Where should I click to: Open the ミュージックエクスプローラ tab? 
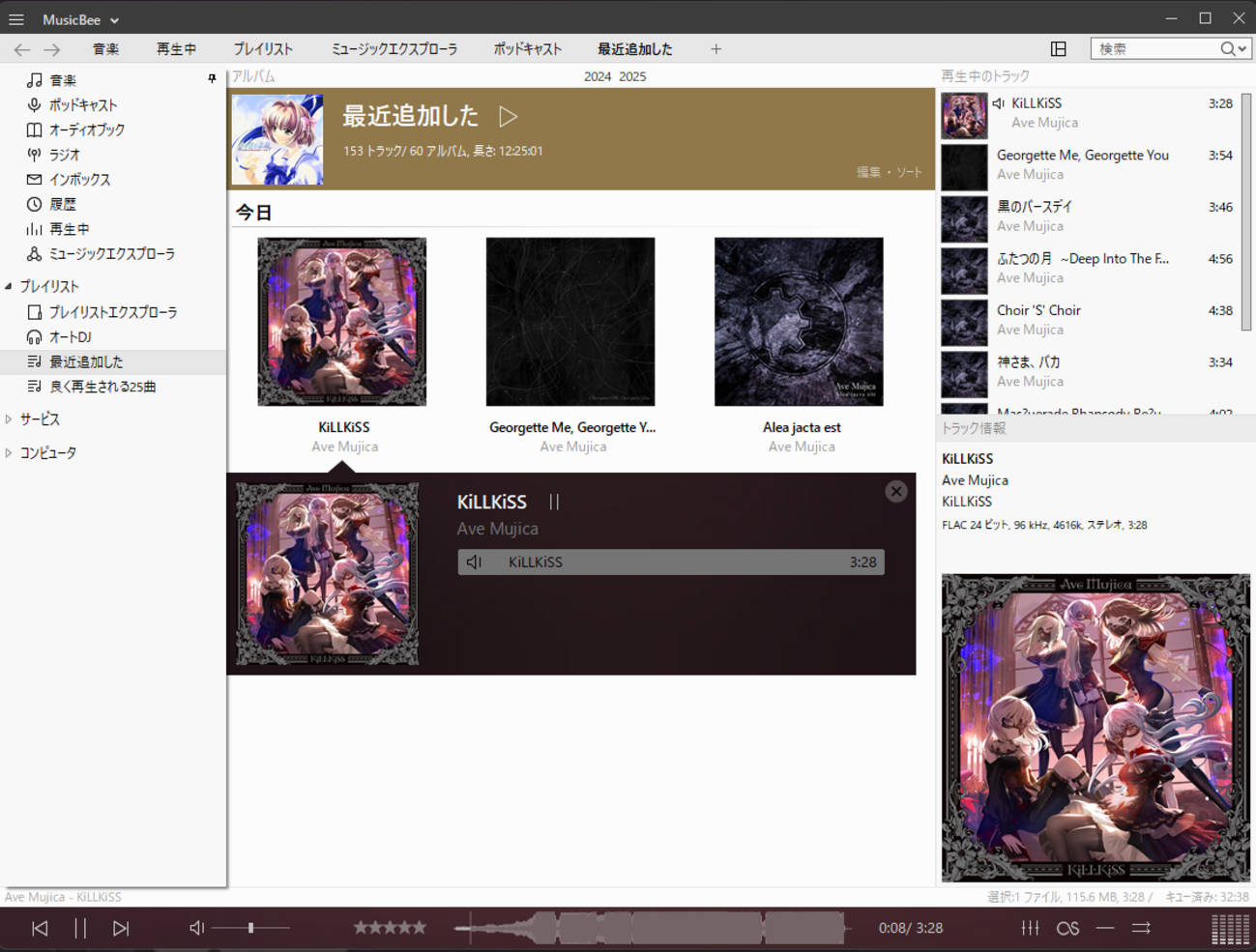(394, 49)
